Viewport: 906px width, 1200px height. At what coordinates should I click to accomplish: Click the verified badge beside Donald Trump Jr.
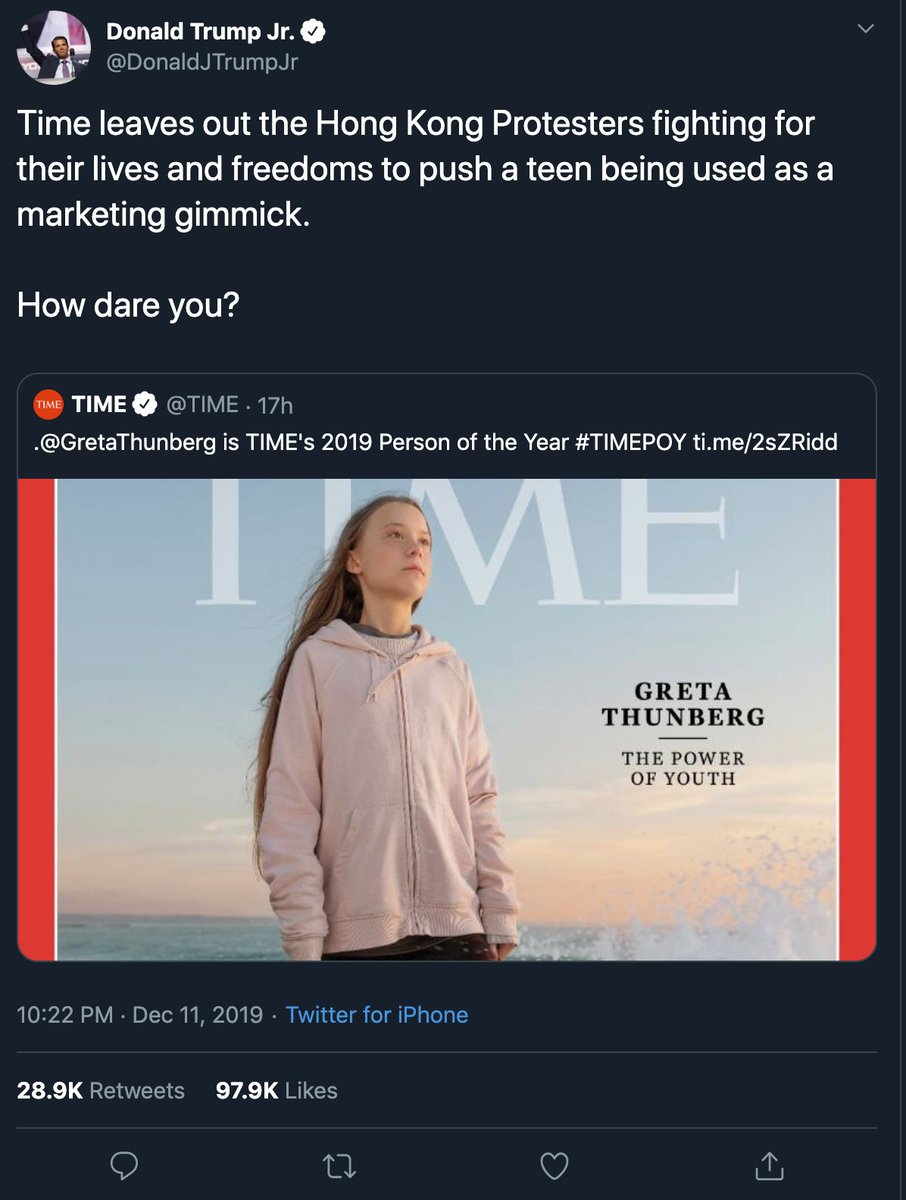pos(313,32)
